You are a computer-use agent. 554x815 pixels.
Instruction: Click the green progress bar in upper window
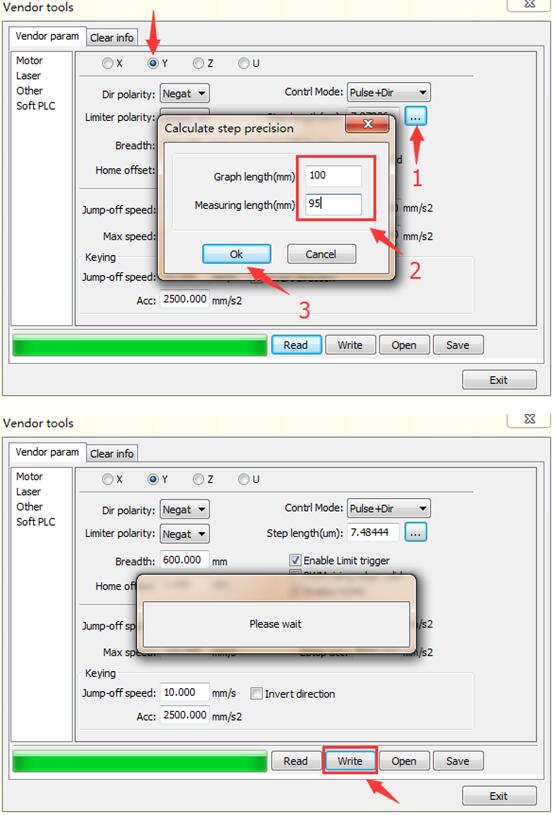pyautogui.click(x=139, y=345)
